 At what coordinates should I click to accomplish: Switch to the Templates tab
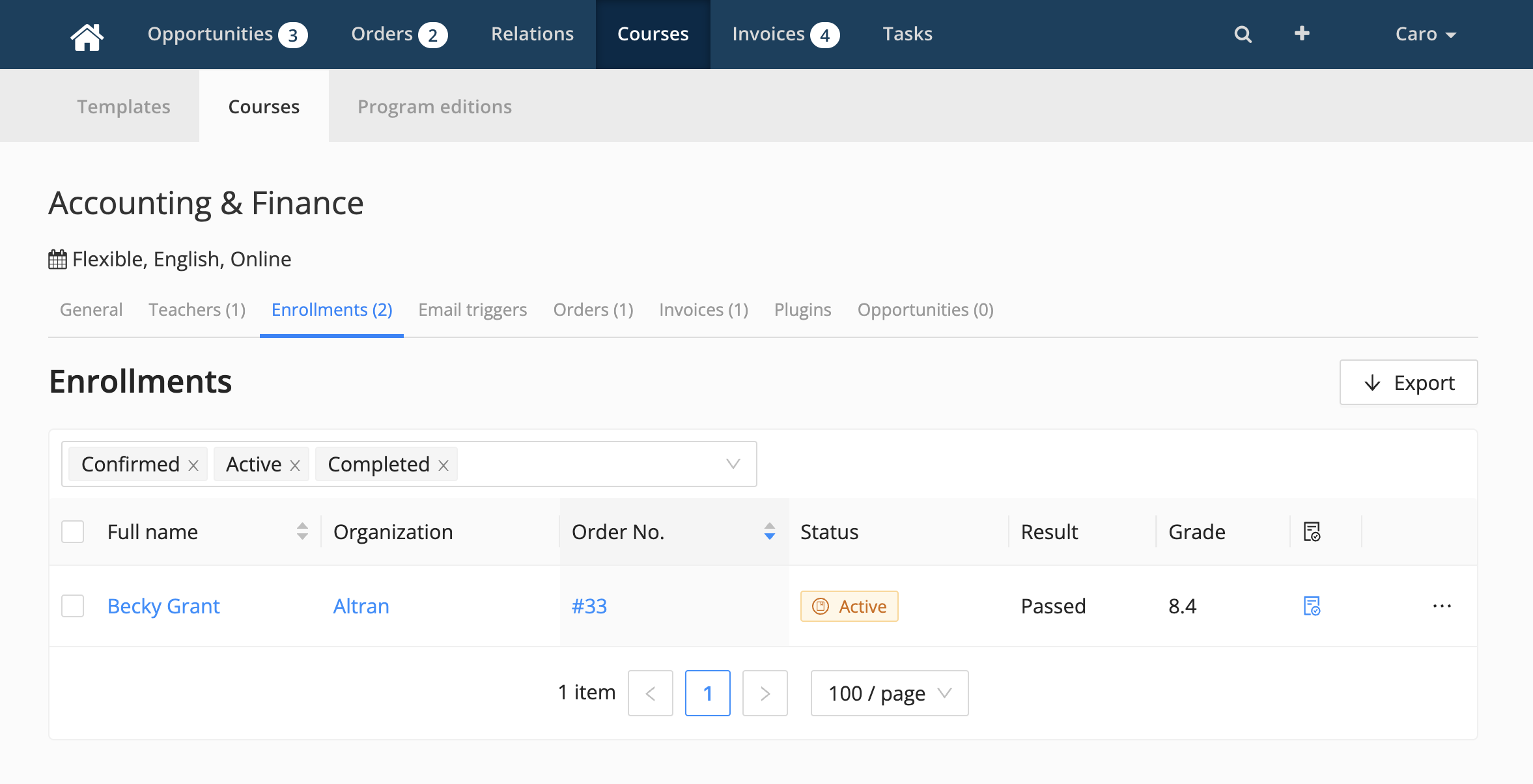124,106
